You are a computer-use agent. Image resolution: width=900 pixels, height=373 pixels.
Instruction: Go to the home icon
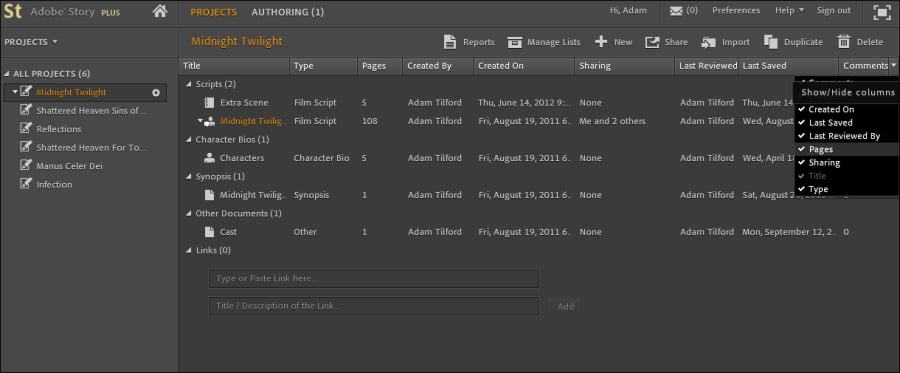click(160, 11)
